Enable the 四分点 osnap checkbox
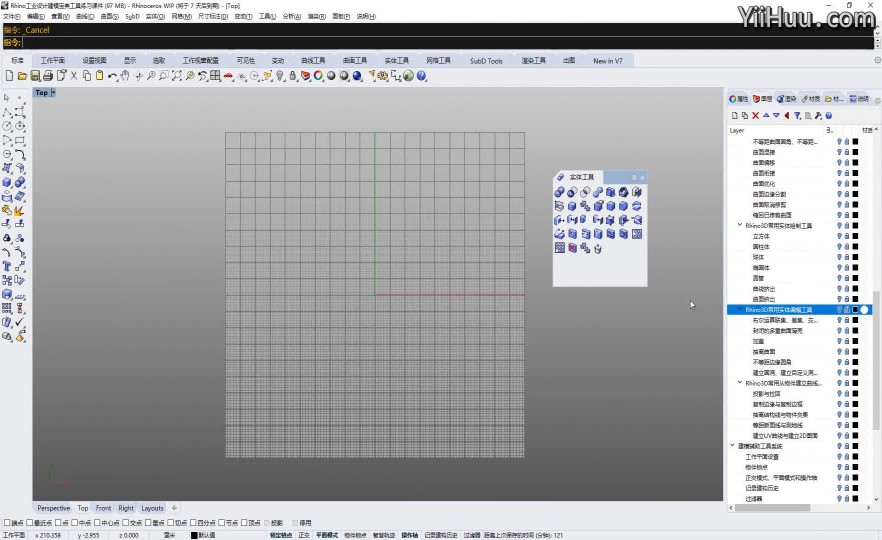The width and height of the screenshot is (882, 540). [x=193, y=523]
